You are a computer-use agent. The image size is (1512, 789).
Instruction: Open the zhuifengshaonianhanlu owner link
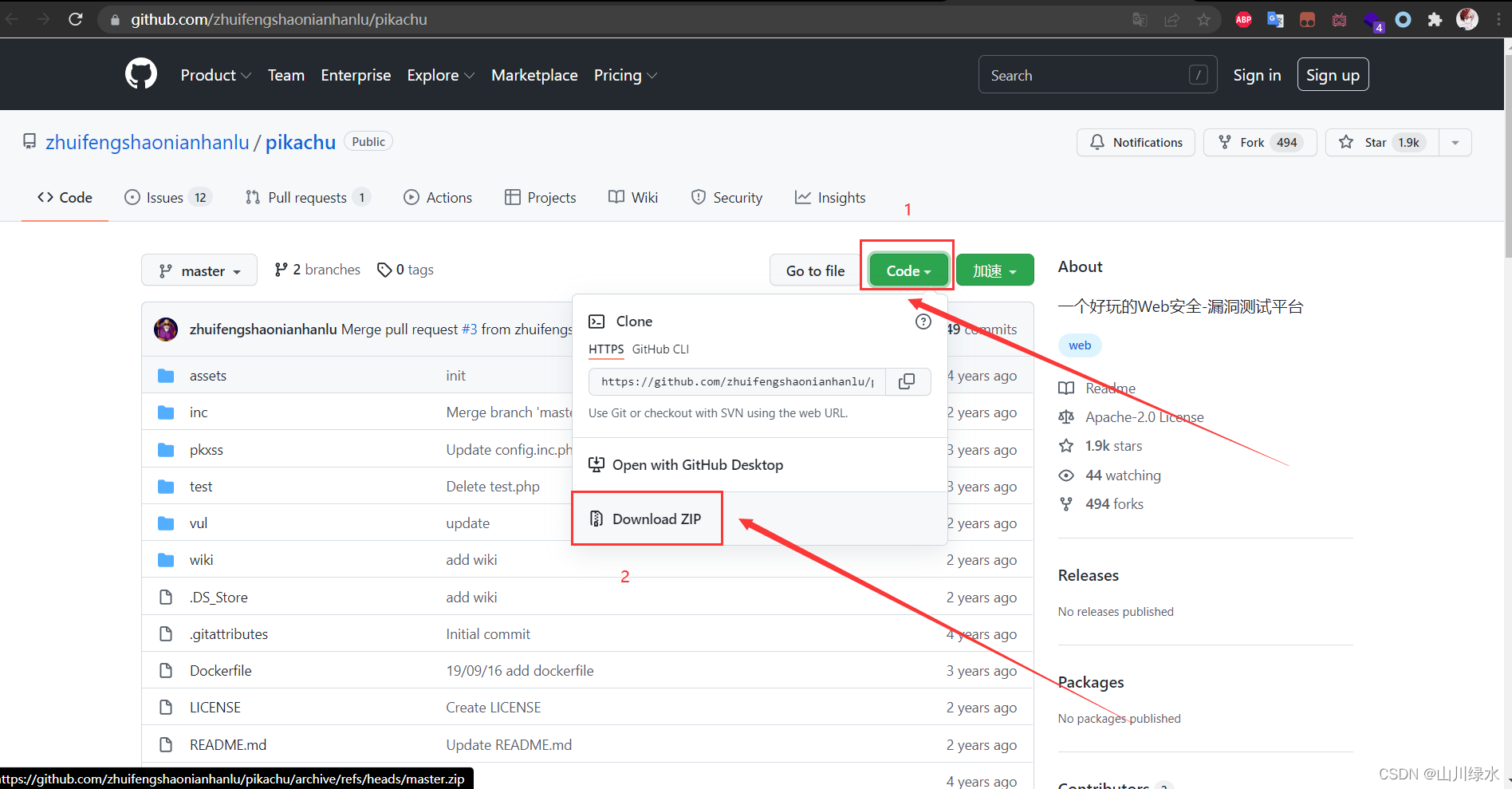click(148, 142)
